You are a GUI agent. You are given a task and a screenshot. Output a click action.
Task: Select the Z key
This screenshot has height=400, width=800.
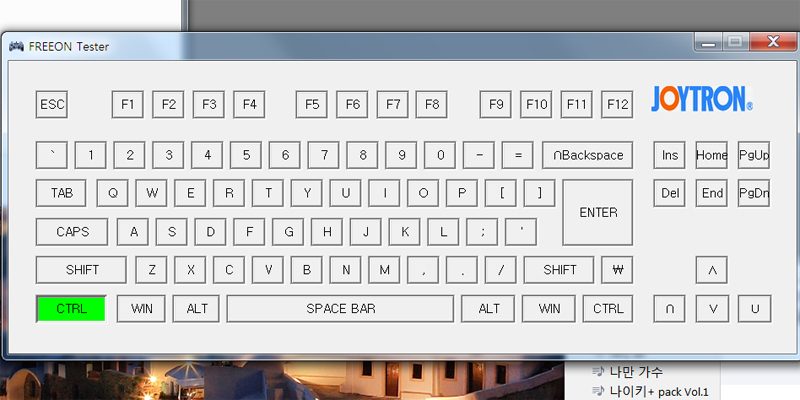click(x=151, y=270)
